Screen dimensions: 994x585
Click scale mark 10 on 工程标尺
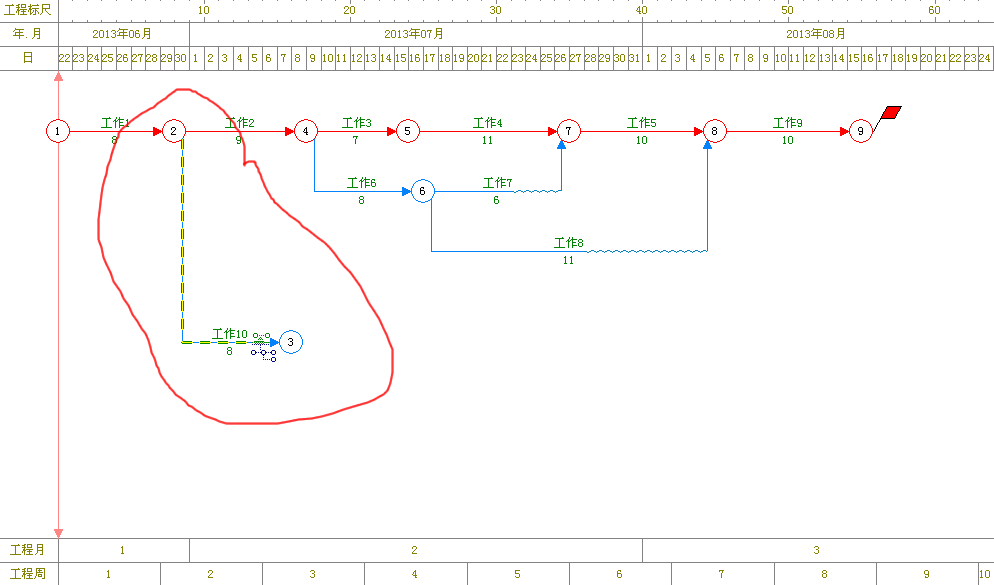coord(203,10)
